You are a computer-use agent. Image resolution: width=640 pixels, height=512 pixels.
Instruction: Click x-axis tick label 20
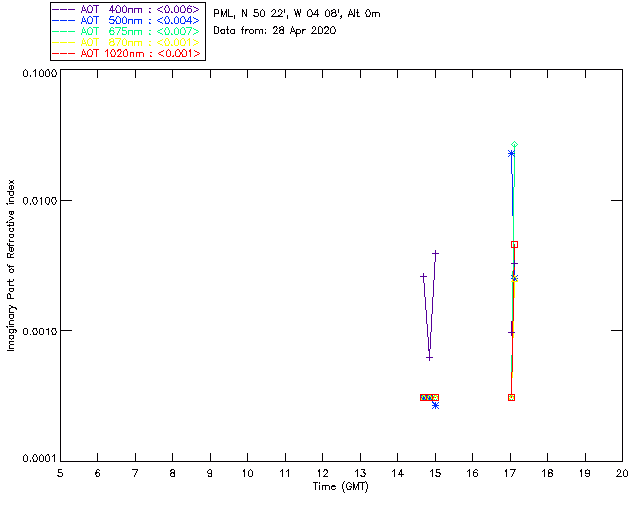click(x=622, y=473)
